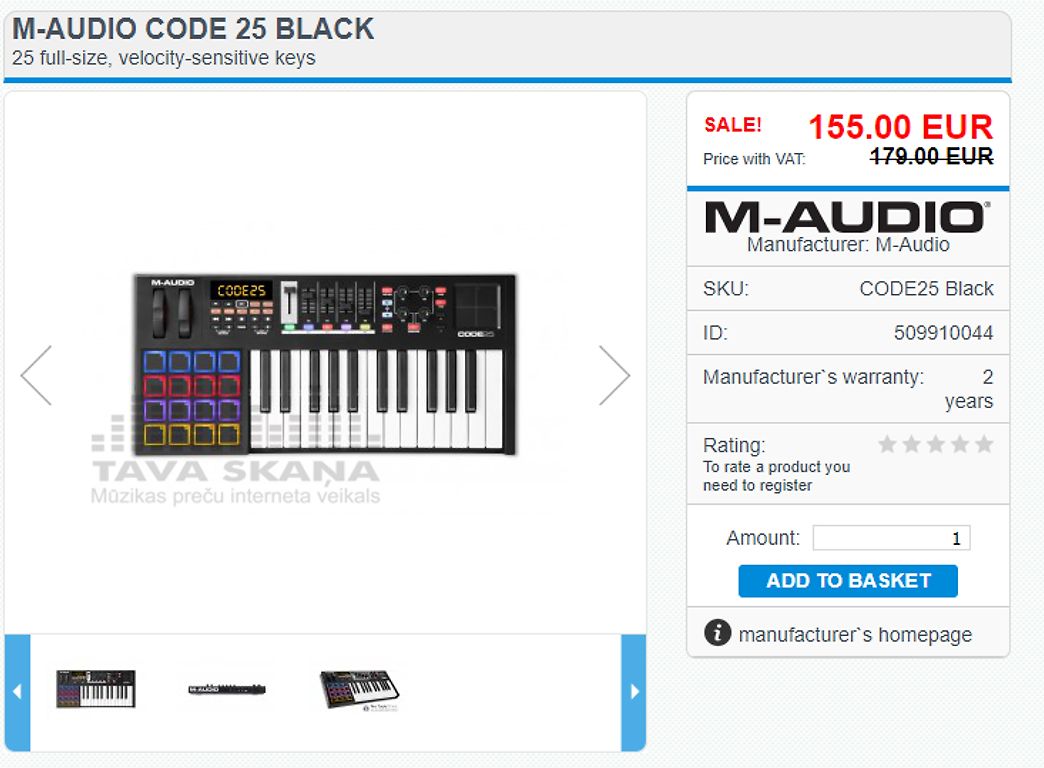Click the Amount quantity input field
The width and height of the screenshot is (1044, 768).
[x=891, y=538]
